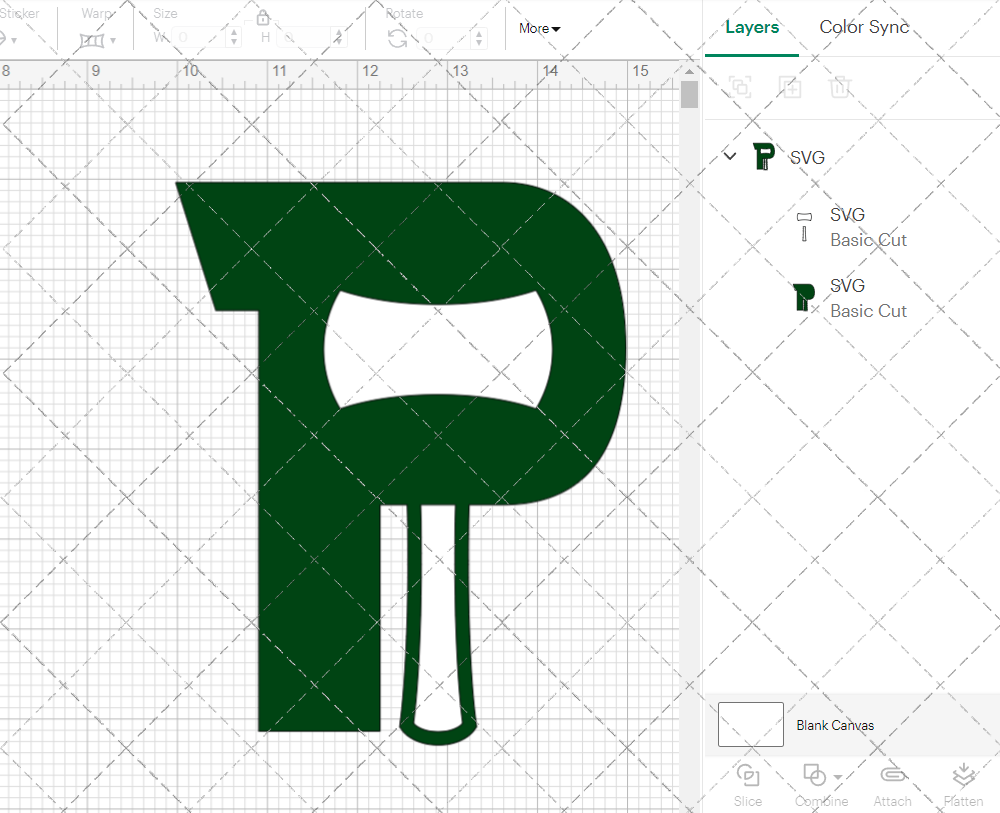Click the duplicate layer icon in Layers panel
Screen dimensions: 1000x813
(740, 87)
